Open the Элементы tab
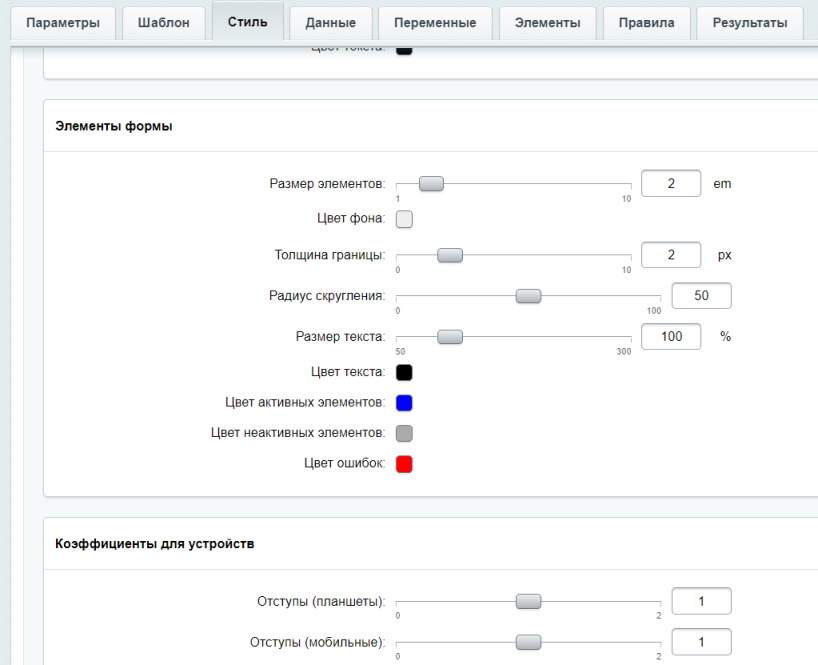The height and width of the screenshot is (665, 818). tap(547, 24)
